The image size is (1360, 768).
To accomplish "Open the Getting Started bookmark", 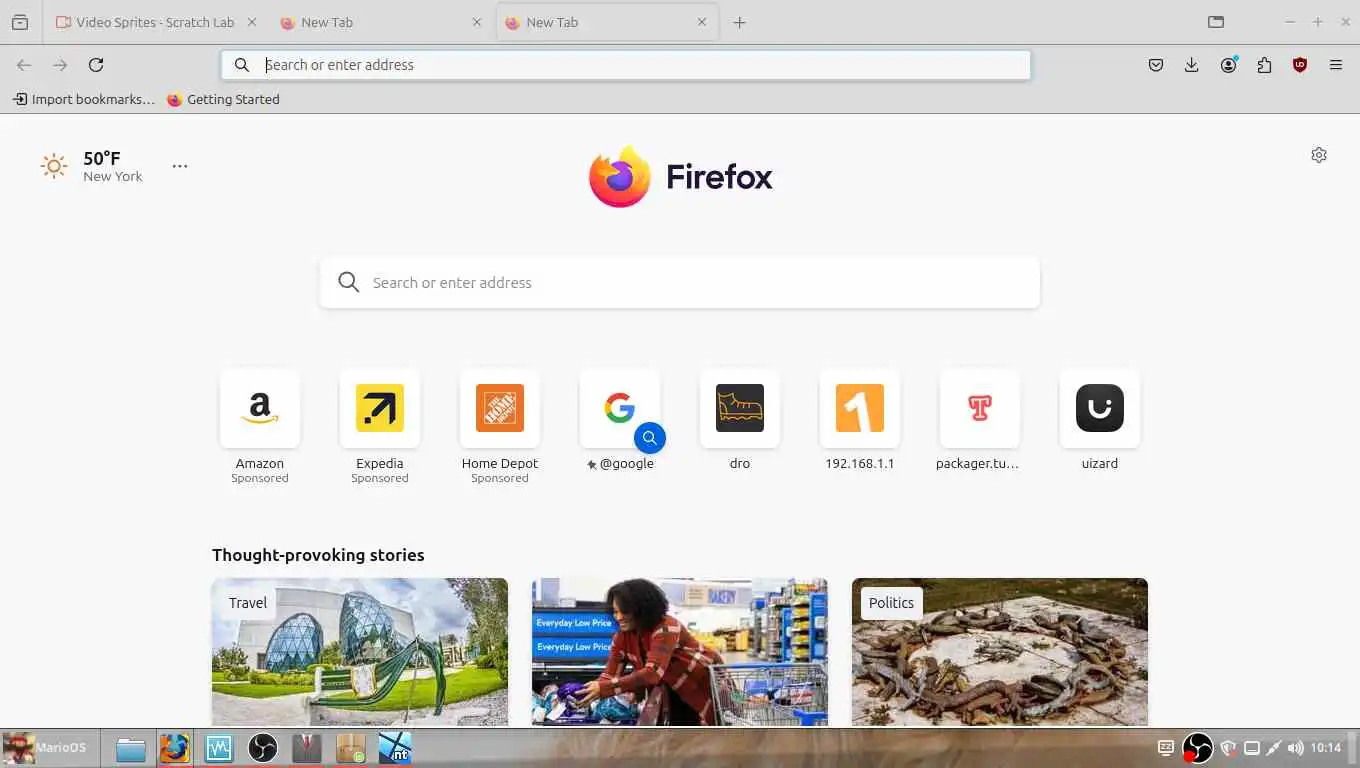I will [x=223, y=99].
